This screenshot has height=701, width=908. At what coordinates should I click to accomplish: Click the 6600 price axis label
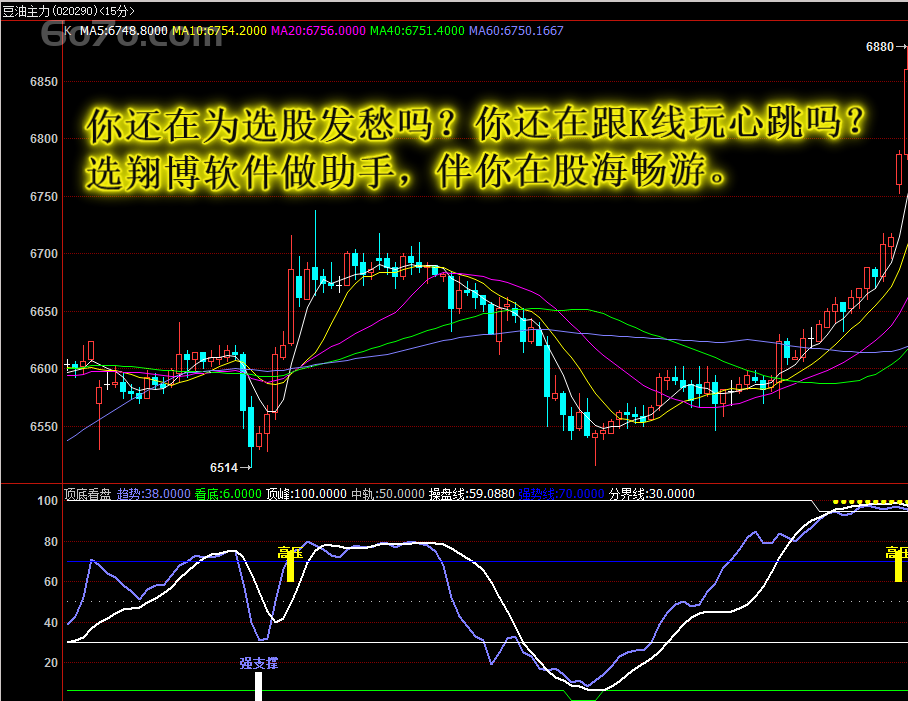tap(44, 369)
